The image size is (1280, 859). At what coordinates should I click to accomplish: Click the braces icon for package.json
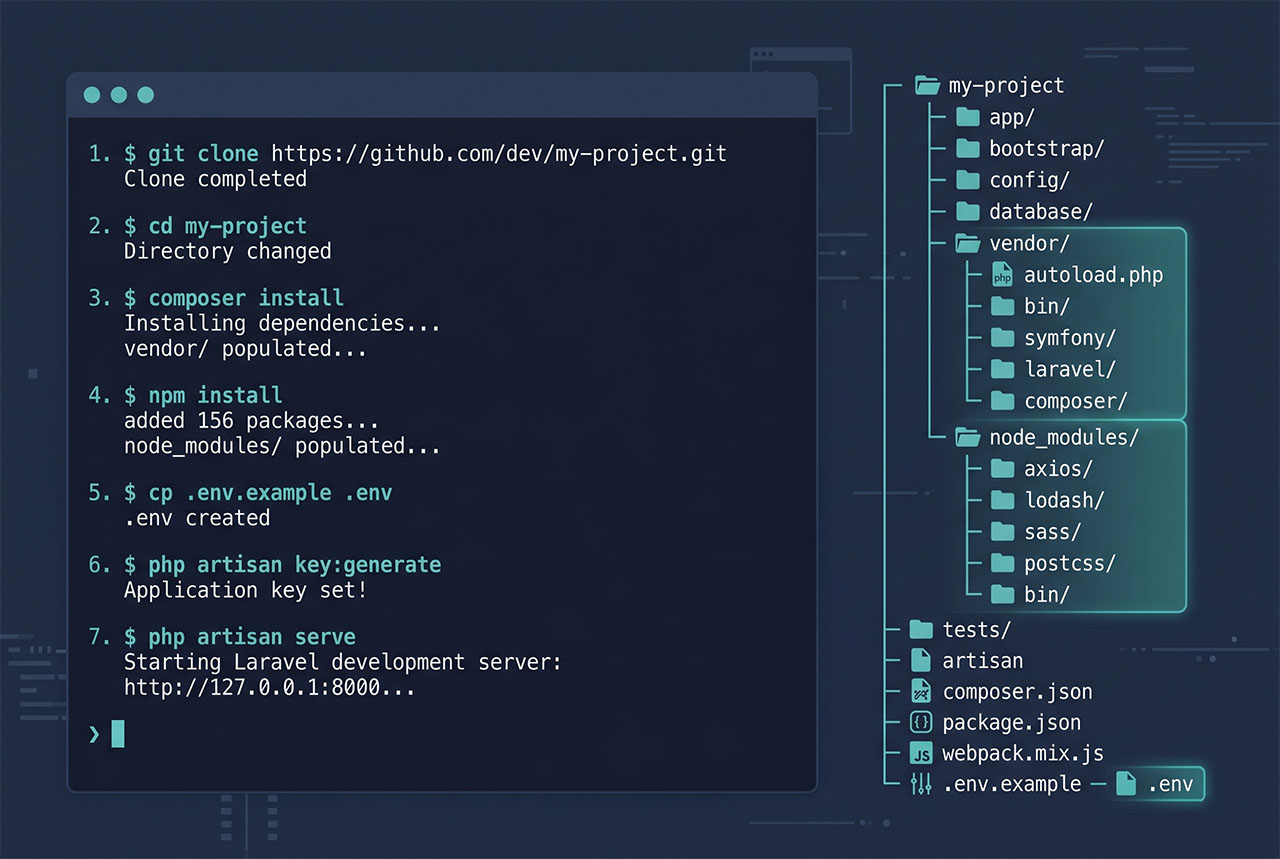(921, 722)
